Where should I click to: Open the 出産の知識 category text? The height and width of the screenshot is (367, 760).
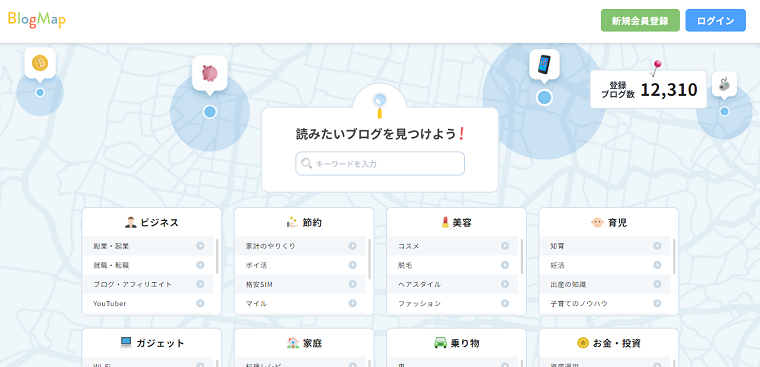[x=568, y=285]
